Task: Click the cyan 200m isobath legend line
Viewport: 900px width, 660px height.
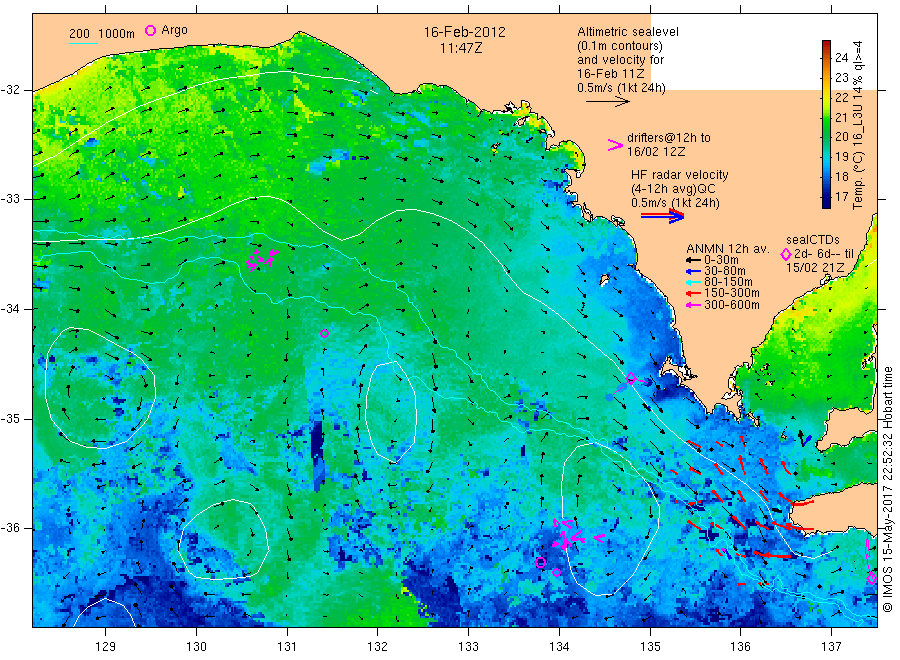Action: click(x=83, y=43)
